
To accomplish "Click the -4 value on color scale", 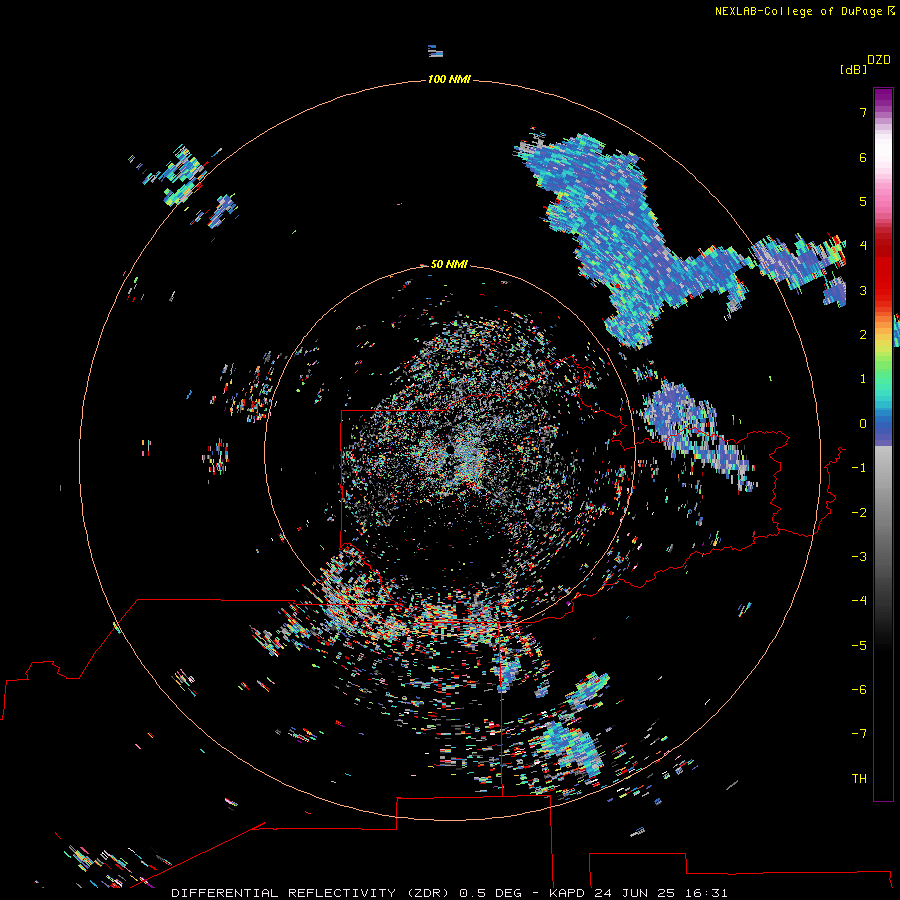I will point(859,601).
